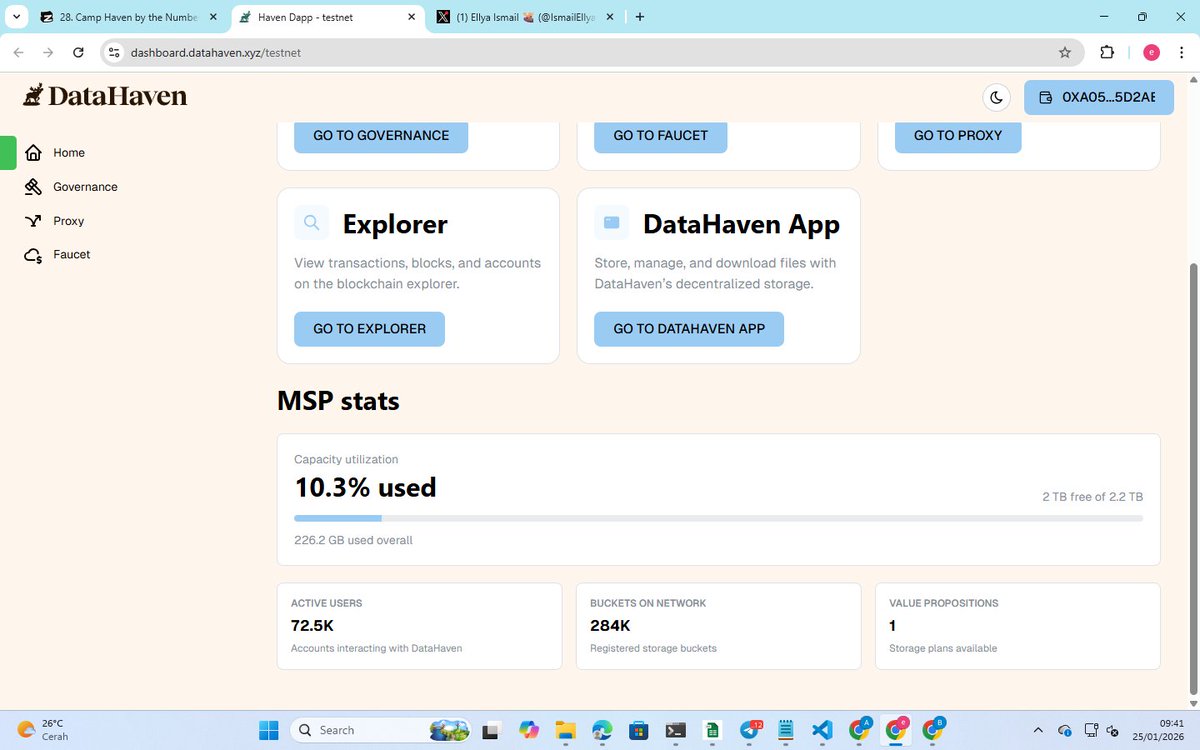
Task: Click the 284K buckets value
Action: (610, 626)
